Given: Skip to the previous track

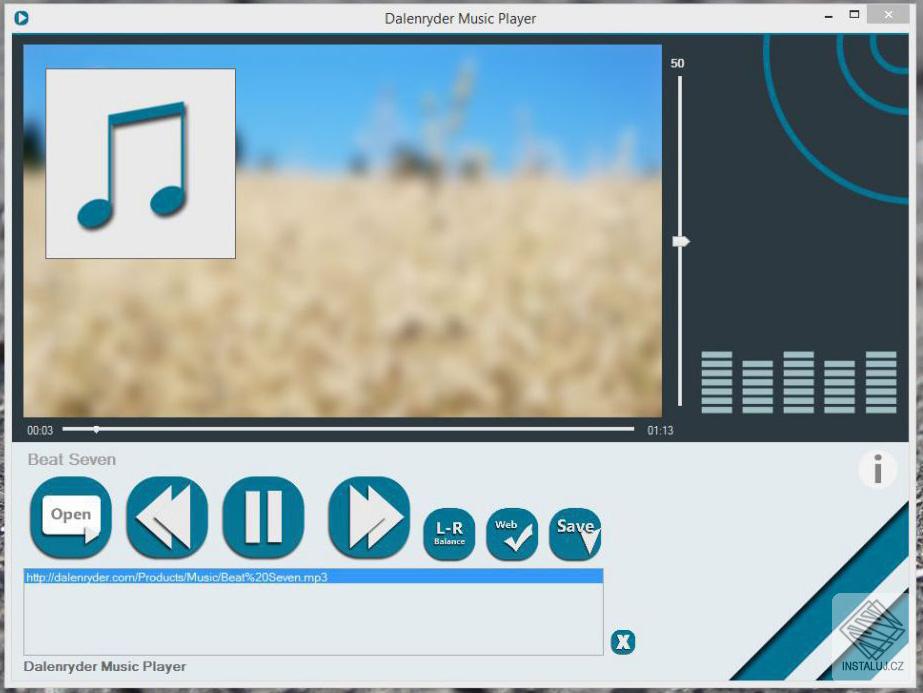Looking at the screenshot, I should (165, 517).
